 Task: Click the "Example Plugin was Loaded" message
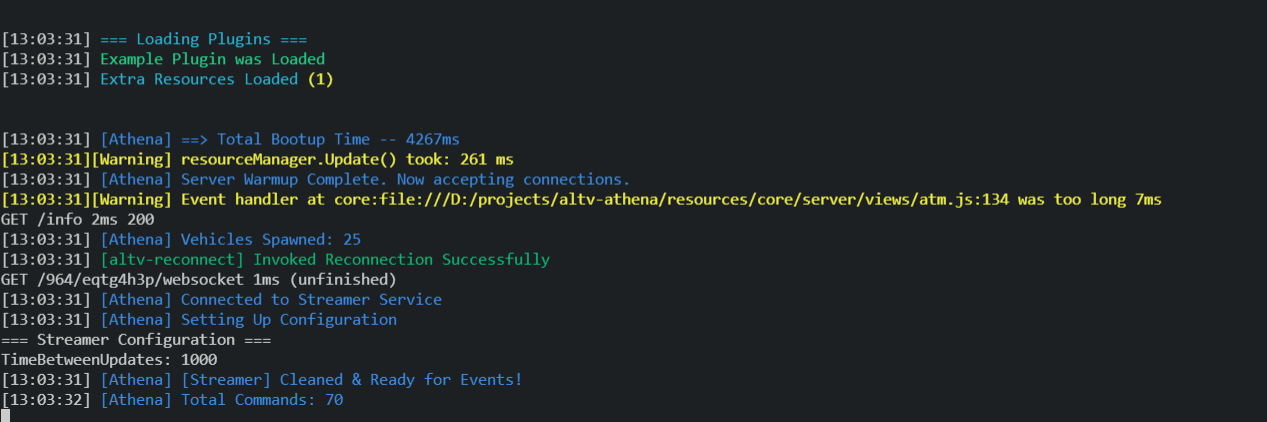[212, 59]
